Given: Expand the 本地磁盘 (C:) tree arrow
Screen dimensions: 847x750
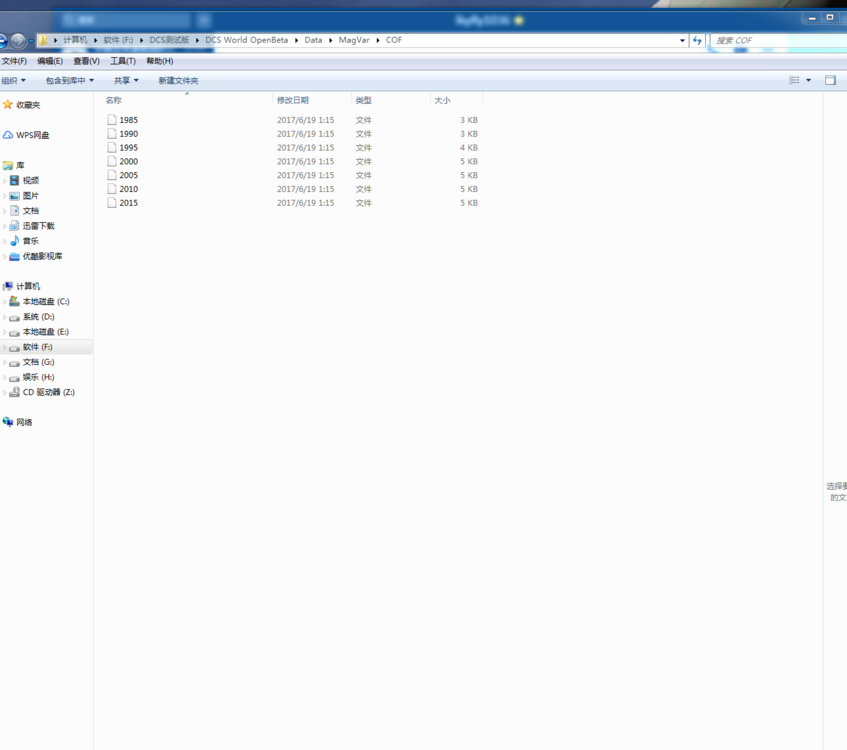Looking at the screenshot, I should click(x=5, y=302).
